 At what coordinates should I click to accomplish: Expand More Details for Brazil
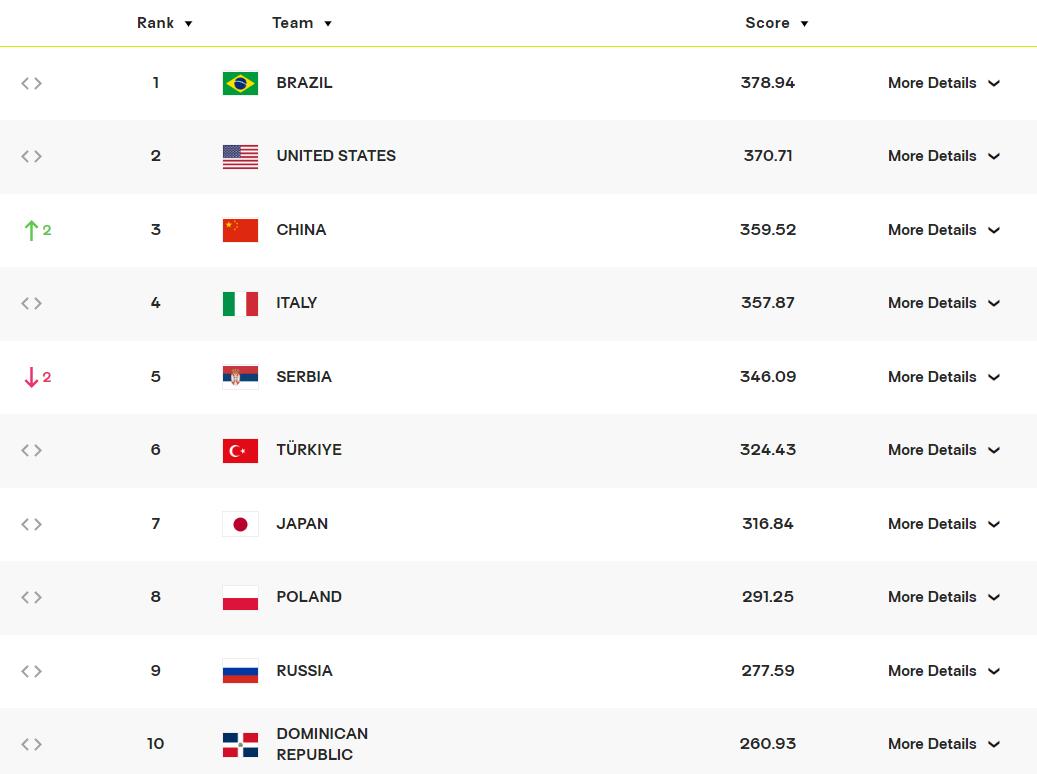point(943,83)
